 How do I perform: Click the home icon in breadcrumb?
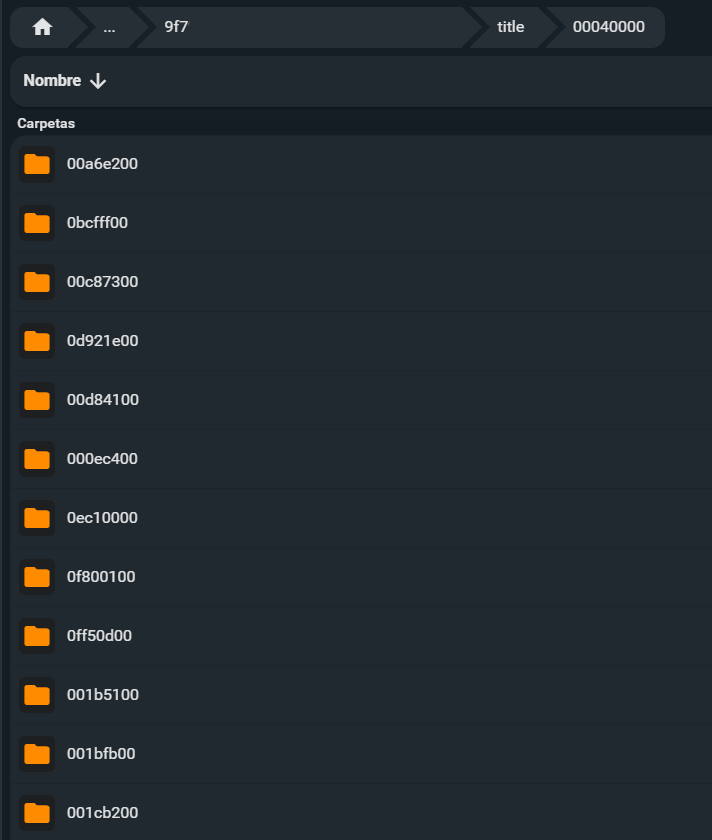42,27
